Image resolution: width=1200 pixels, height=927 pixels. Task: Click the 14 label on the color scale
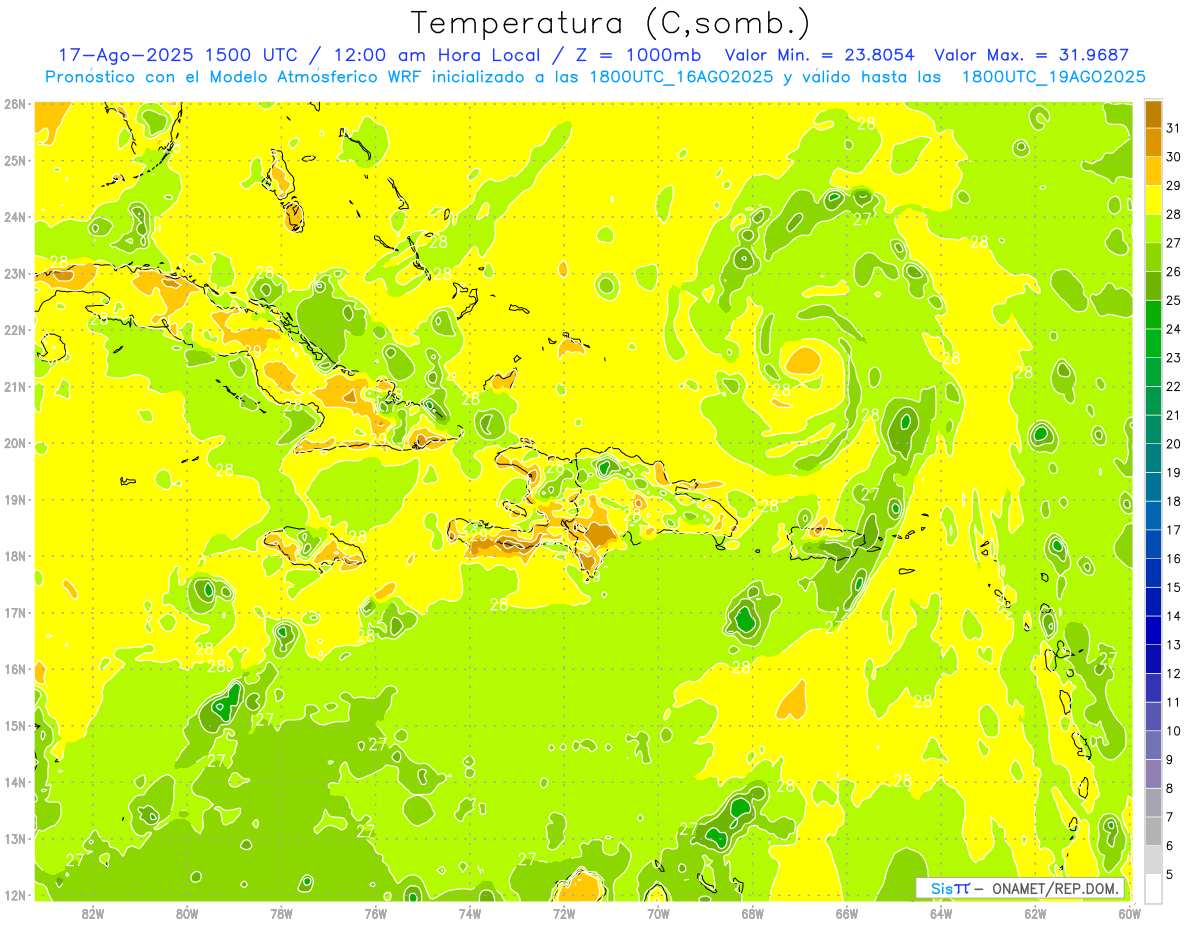tap(1174, 616)
